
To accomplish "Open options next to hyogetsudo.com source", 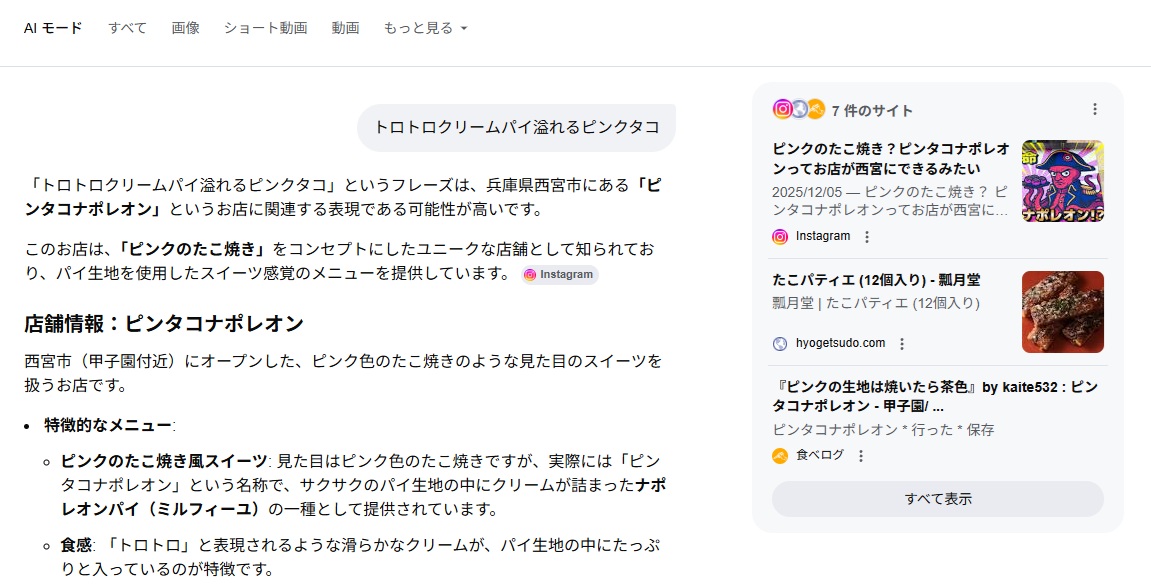I will 902,344.
